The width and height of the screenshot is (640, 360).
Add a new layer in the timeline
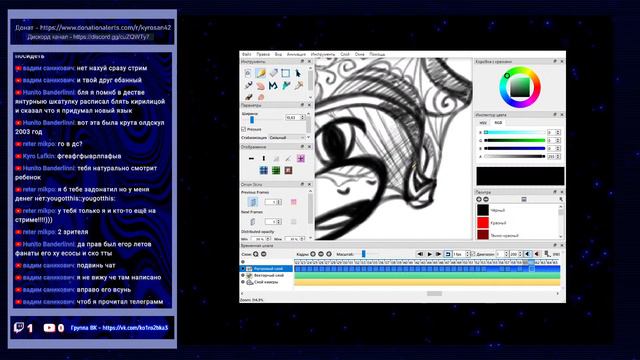click(x=256, y=254)
